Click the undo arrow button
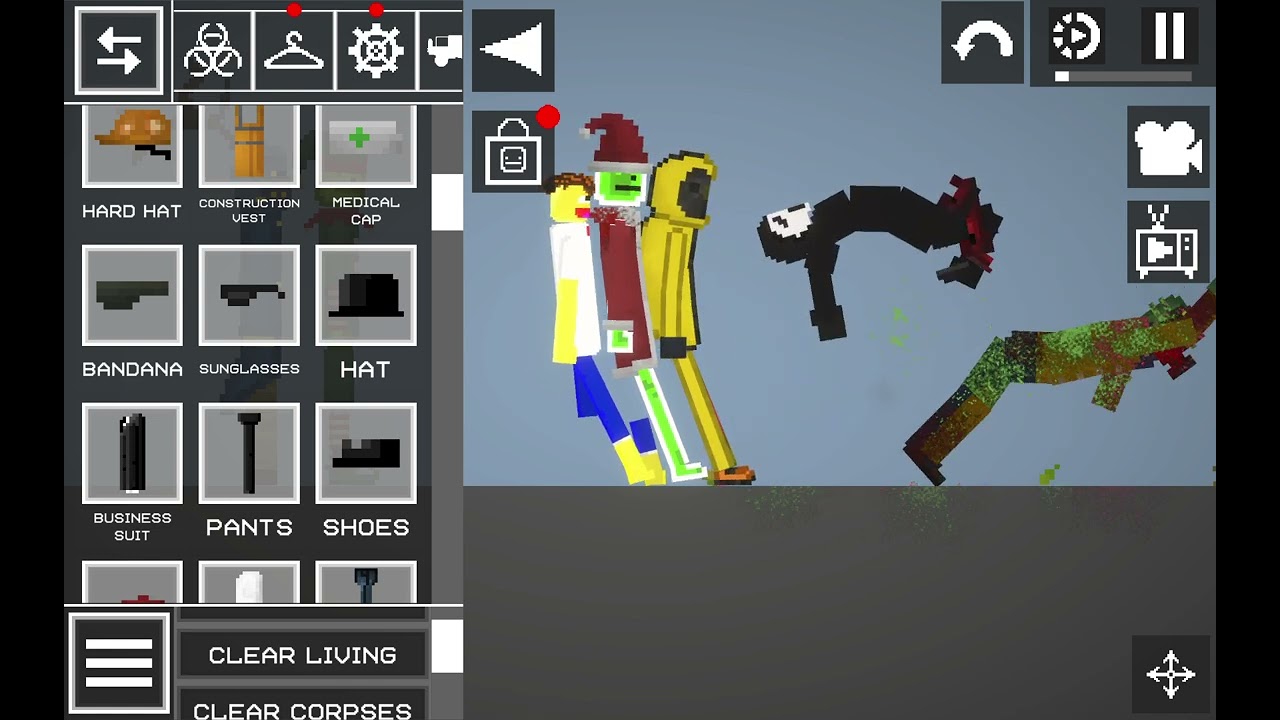 [x=982, y=43]
